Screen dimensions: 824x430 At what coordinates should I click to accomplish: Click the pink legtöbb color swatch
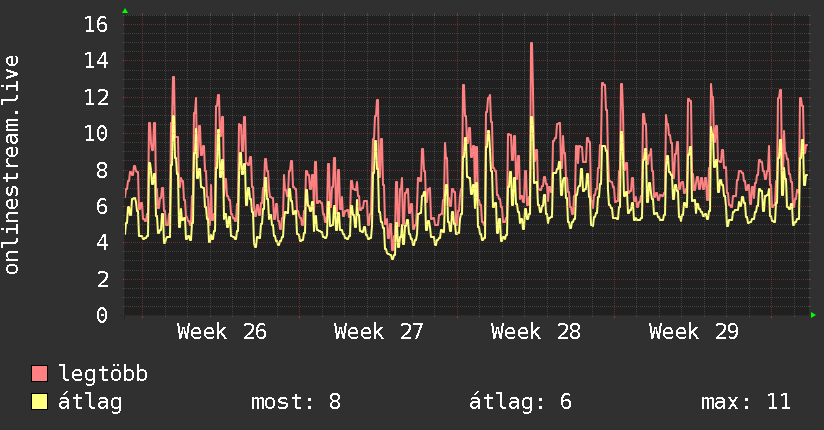pyautogui.click(x=39, y=373)
